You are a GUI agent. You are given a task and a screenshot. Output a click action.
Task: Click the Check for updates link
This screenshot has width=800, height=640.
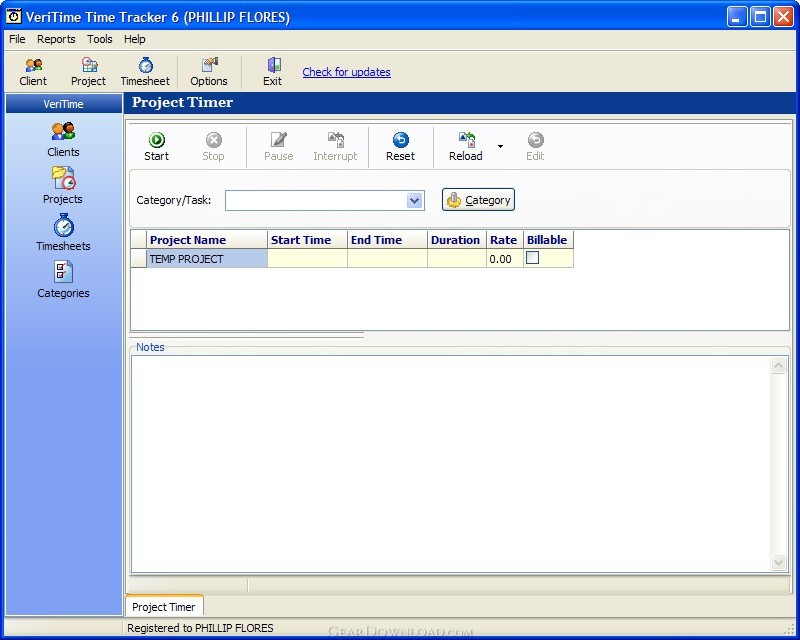tap(346, 72)
